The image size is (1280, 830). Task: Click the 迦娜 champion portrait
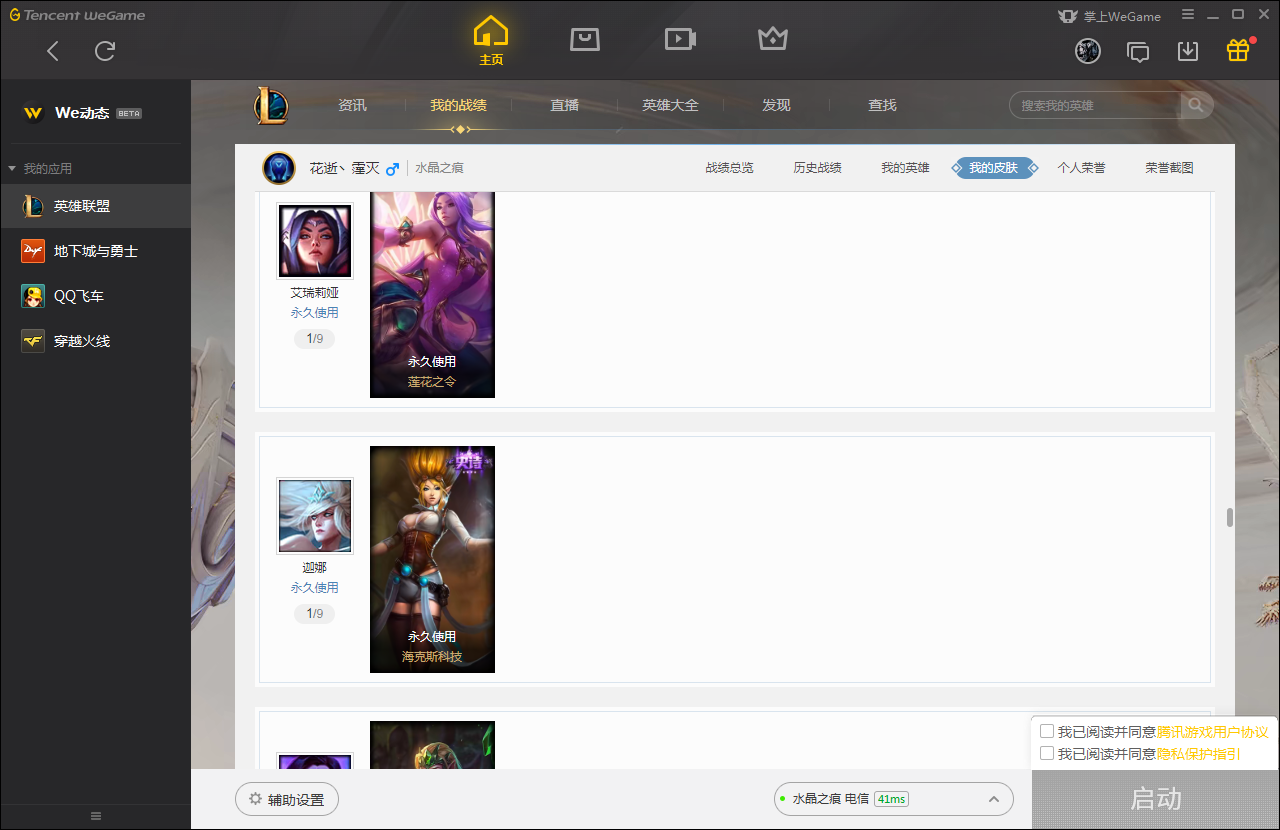click(315, 516)
